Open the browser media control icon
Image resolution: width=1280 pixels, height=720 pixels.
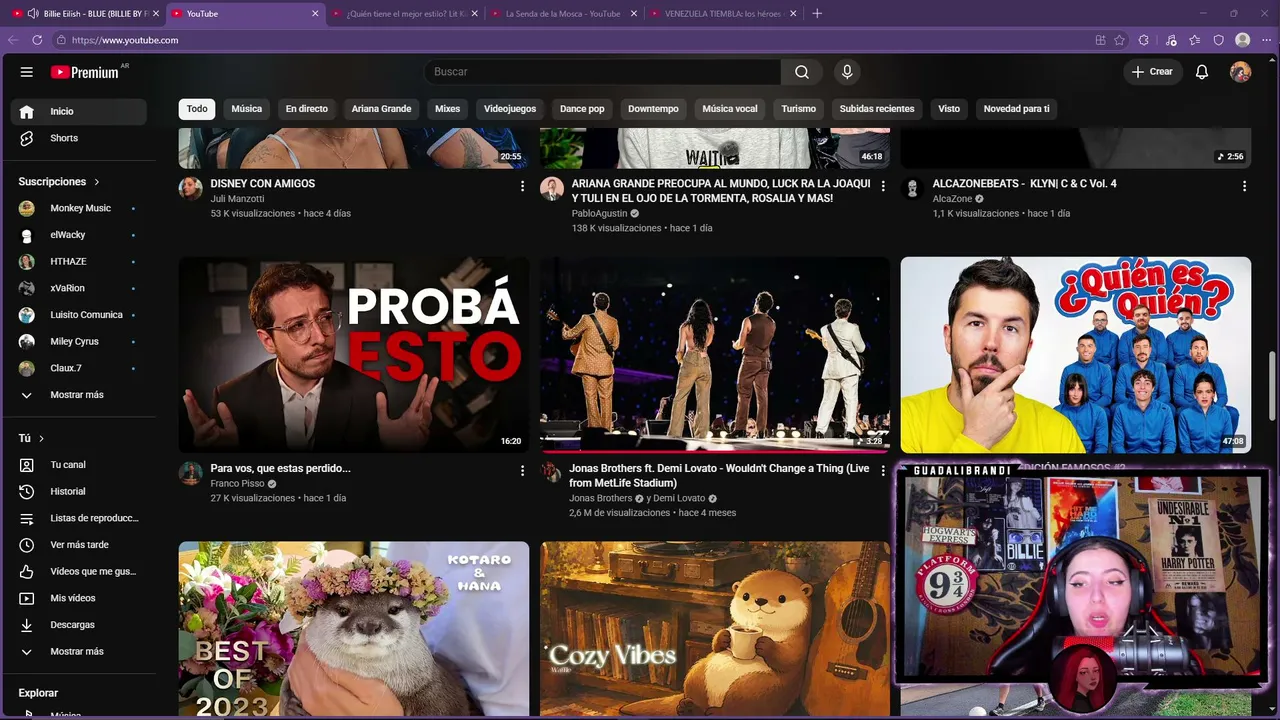point(1171,40)
